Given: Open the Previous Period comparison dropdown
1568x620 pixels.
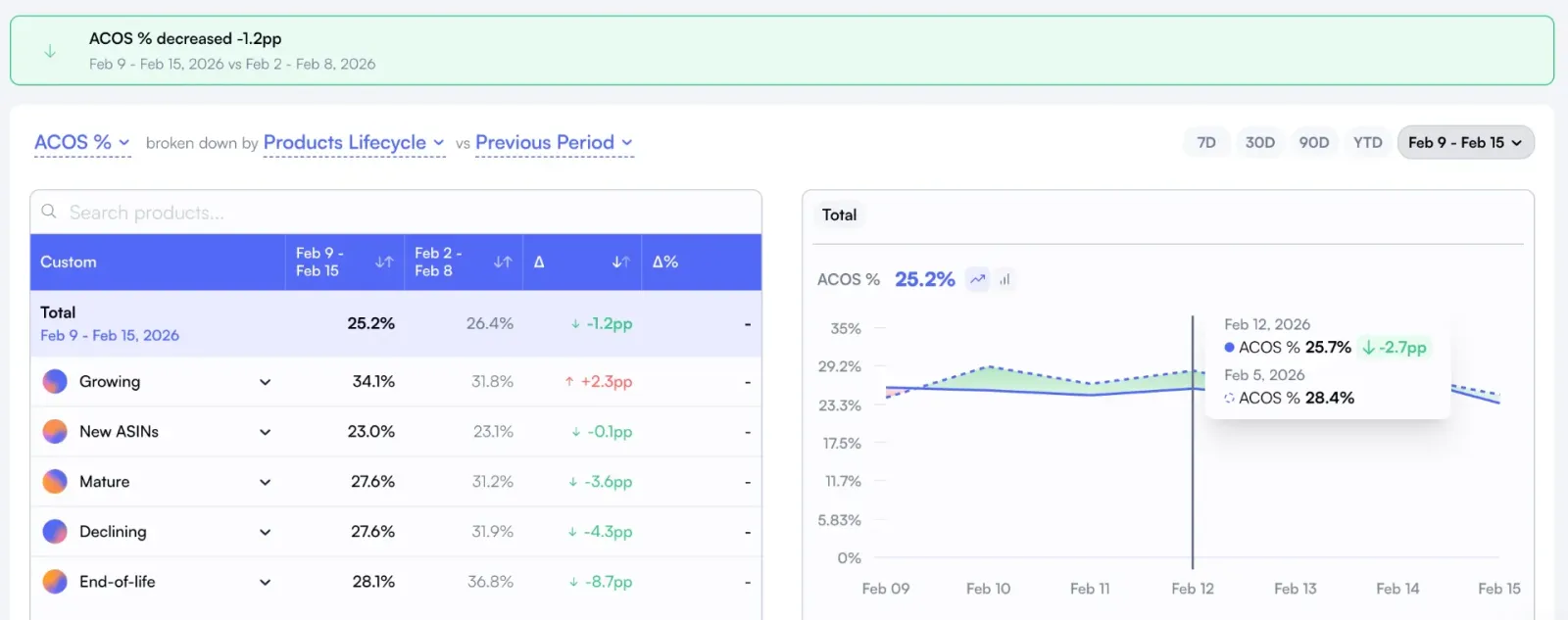Looking at the screenshot, I should tap(555, 142).
